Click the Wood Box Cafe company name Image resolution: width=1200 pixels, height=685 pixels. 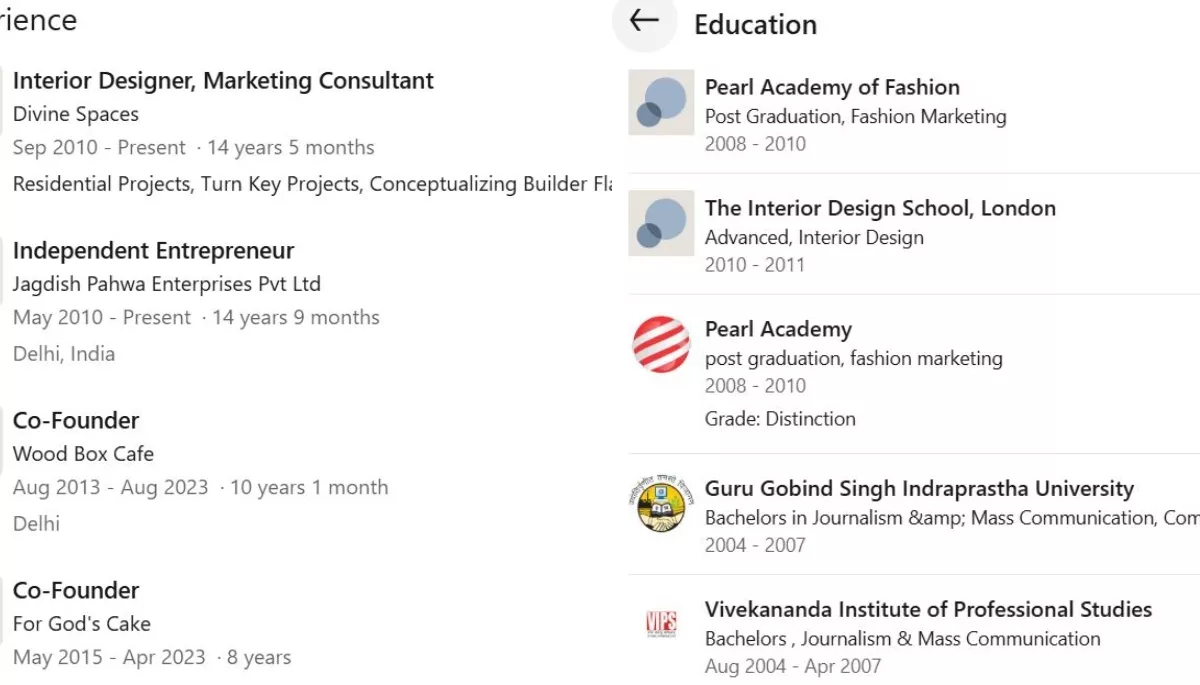(x=83, y=454)
